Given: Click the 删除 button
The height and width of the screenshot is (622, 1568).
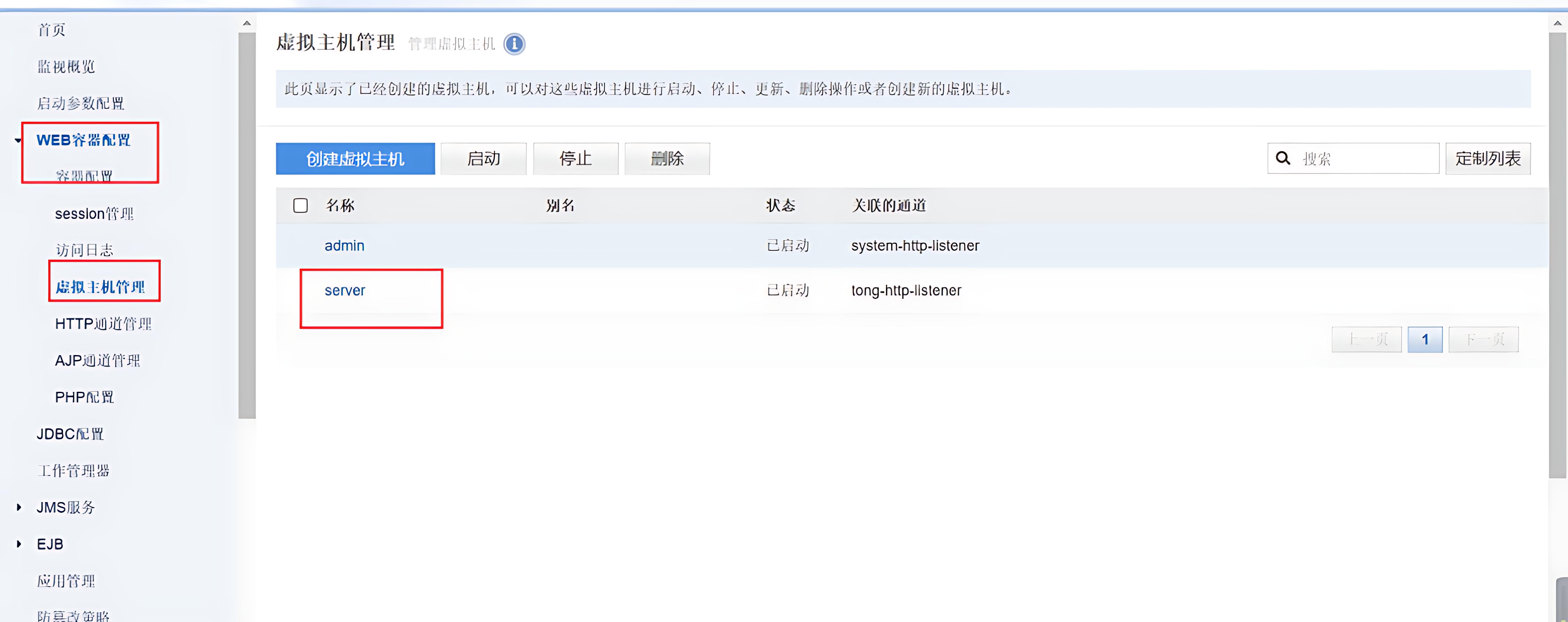Looking at the screenshot, I should [667, 158].
